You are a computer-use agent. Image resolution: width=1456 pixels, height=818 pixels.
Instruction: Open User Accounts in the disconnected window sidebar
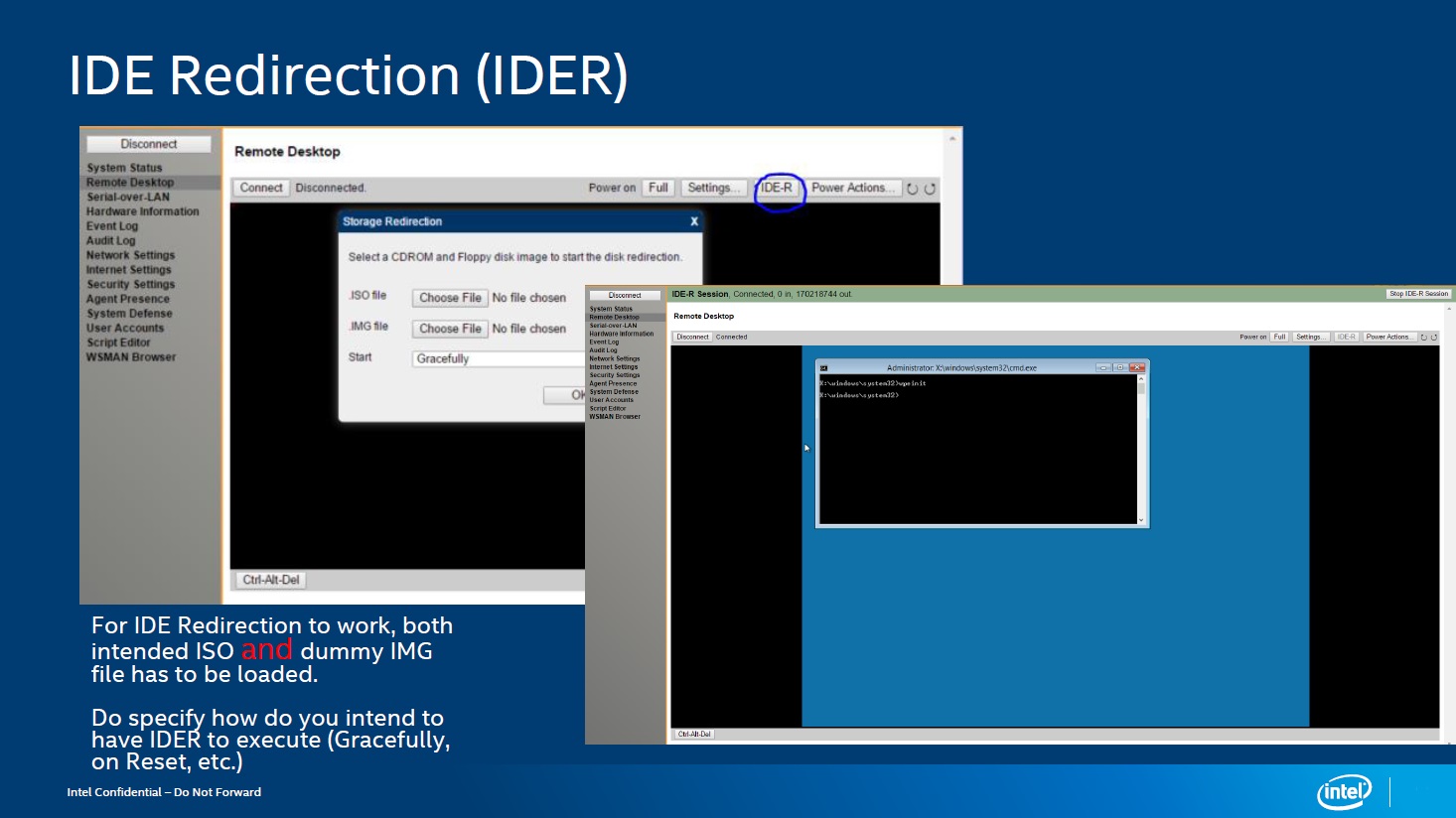pos(125,328)
